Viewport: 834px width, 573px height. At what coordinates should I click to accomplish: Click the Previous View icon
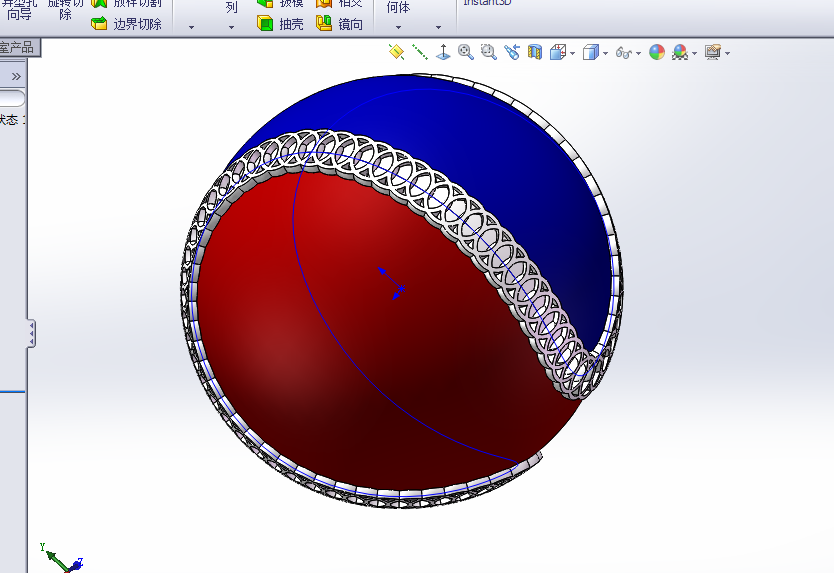click(512, 52)
